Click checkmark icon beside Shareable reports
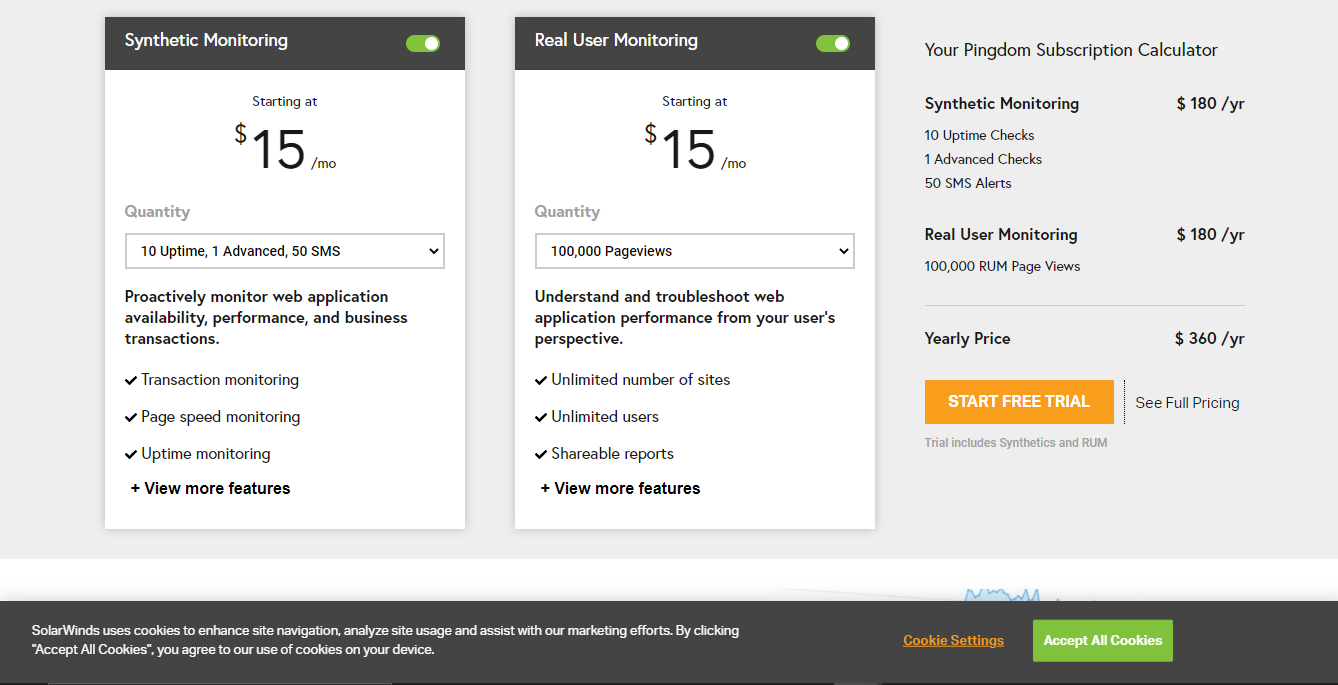This screenshot has width=1338, height=685. 541,455
